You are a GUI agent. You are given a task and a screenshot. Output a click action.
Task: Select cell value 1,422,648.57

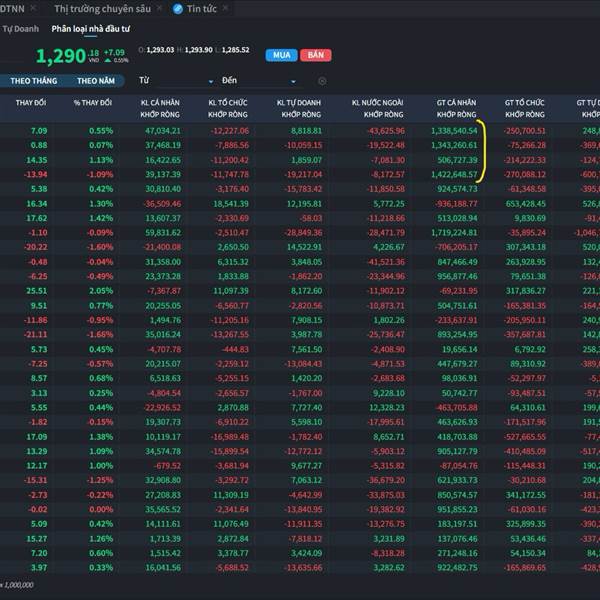[454, 174]
